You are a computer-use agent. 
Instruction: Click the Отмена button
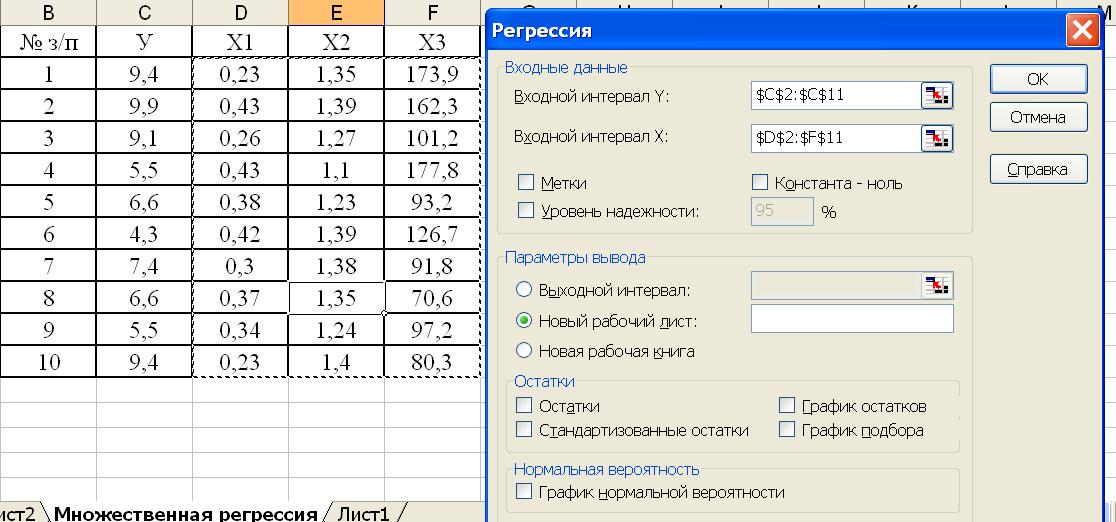(x=1038, y=118)
